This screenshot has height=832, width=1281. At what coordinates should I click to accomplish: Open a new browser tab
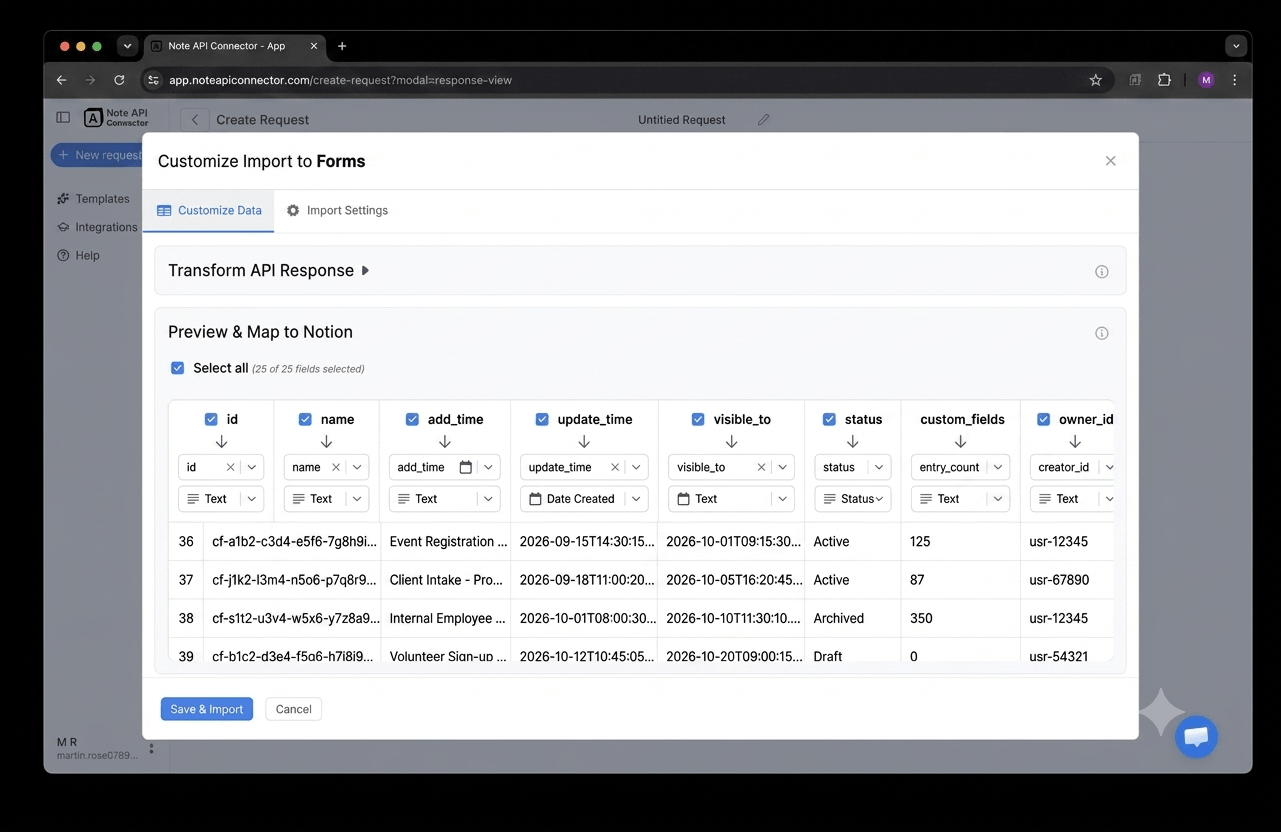pos(342,46)
